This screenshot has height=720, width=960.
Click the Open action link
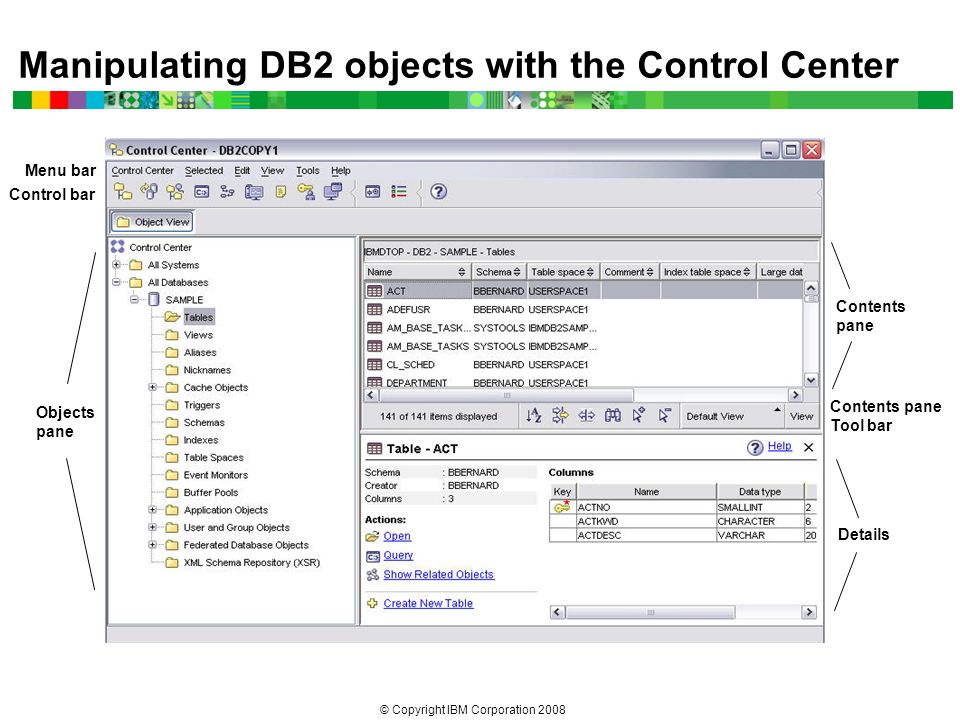397,536
